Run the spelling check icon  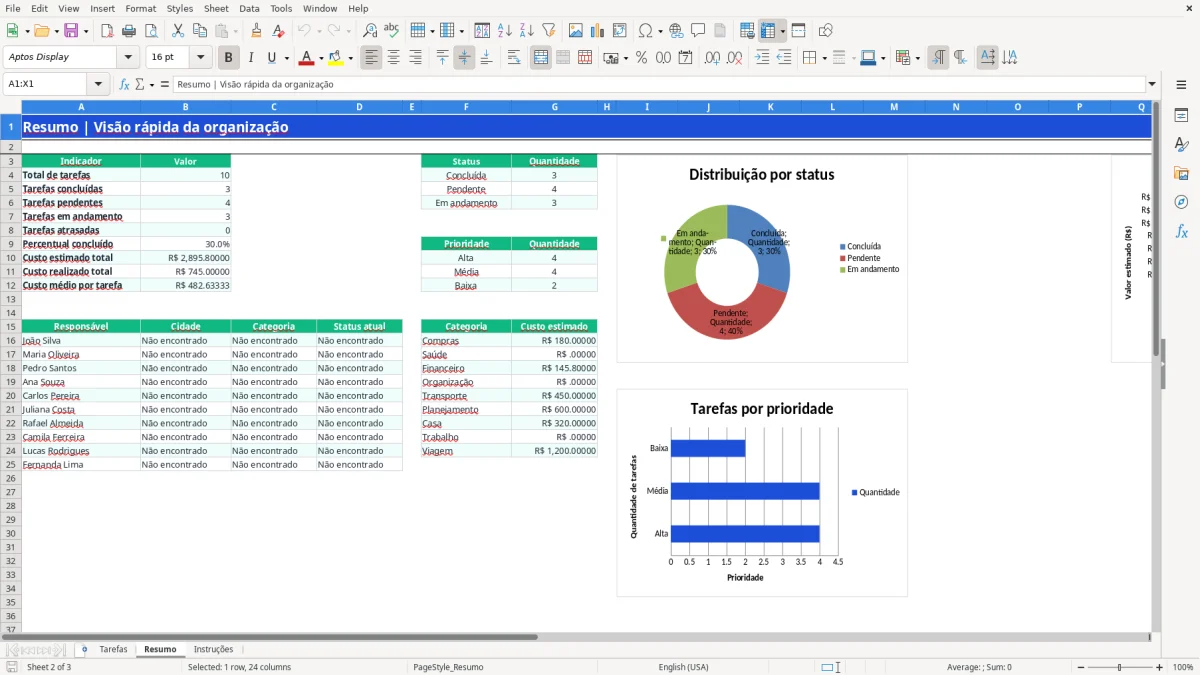tap(392, 31)
